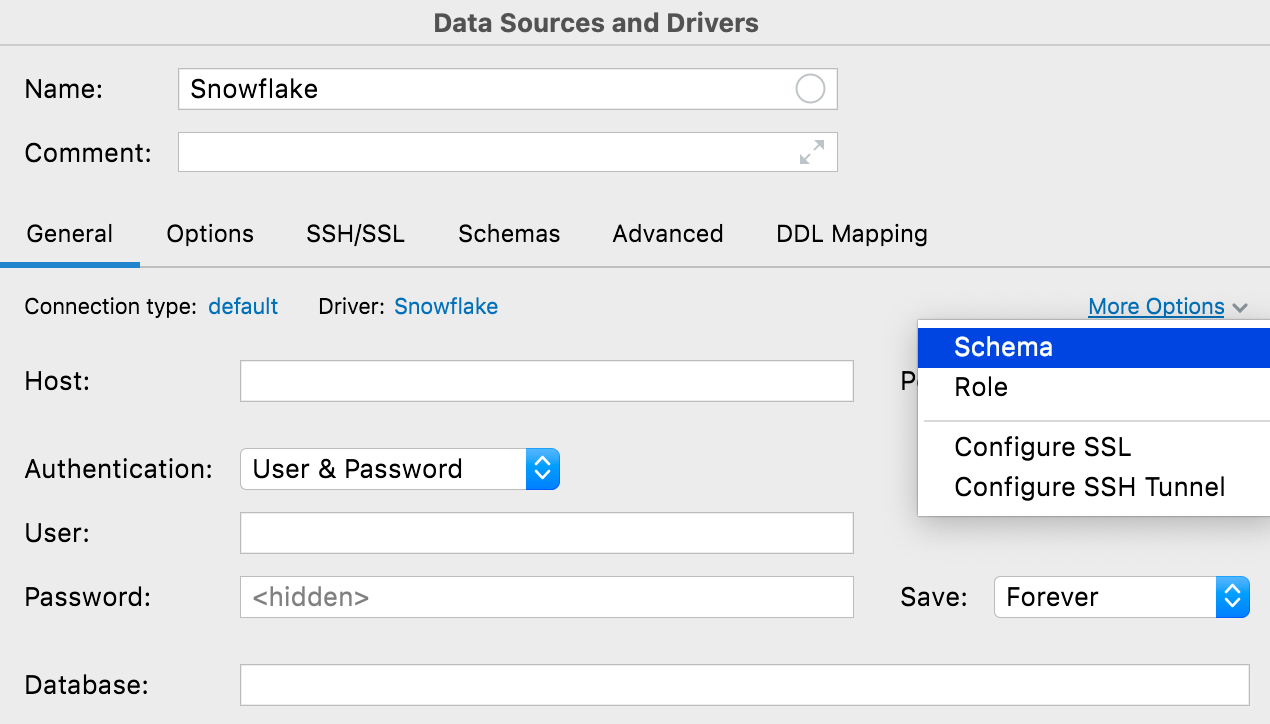
Task: Focus the Password field
Action: click(x=546, y=597)
